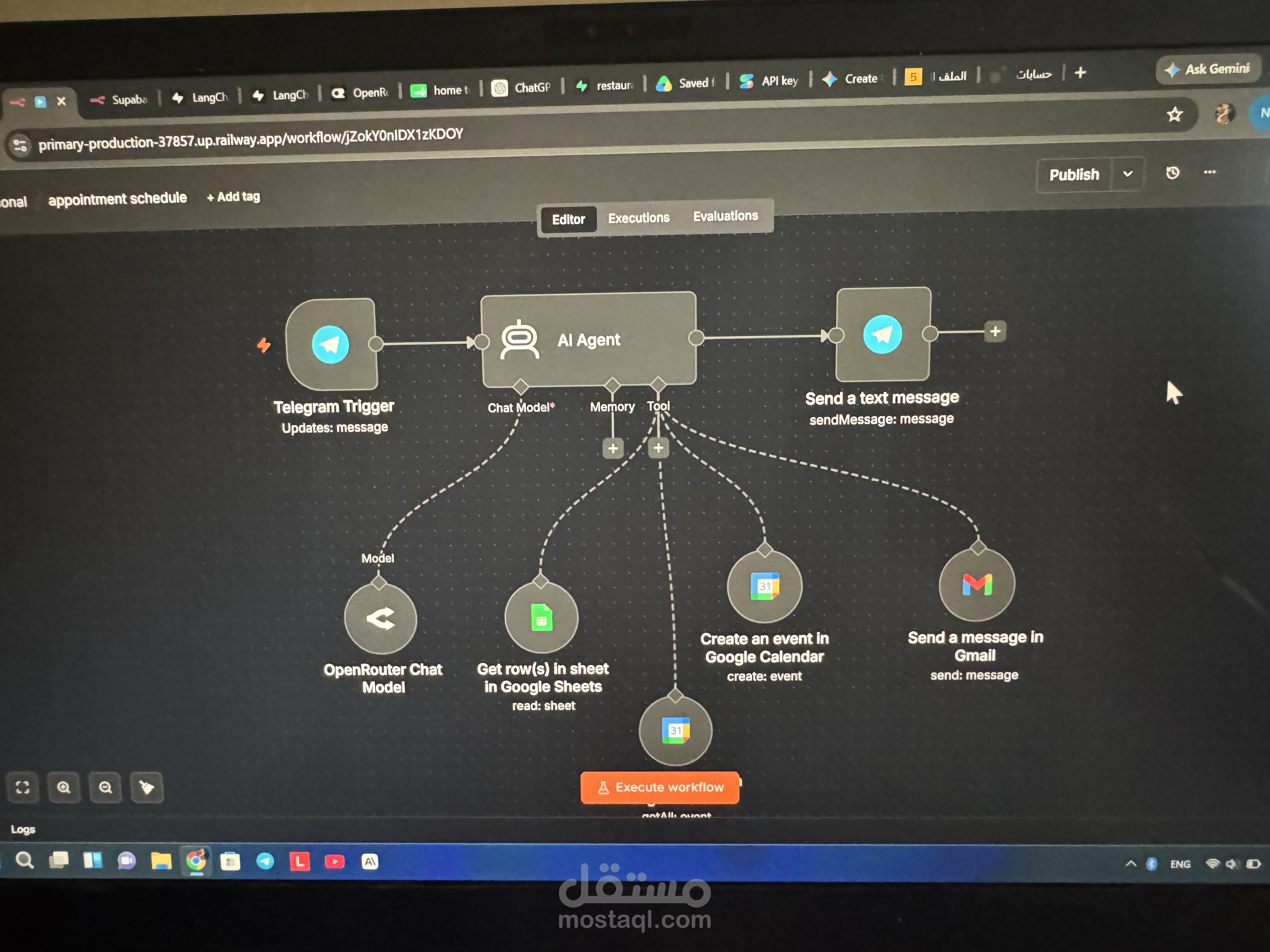
Task: Switch to the Supaba browser tab
Action: tap(119, 100)
